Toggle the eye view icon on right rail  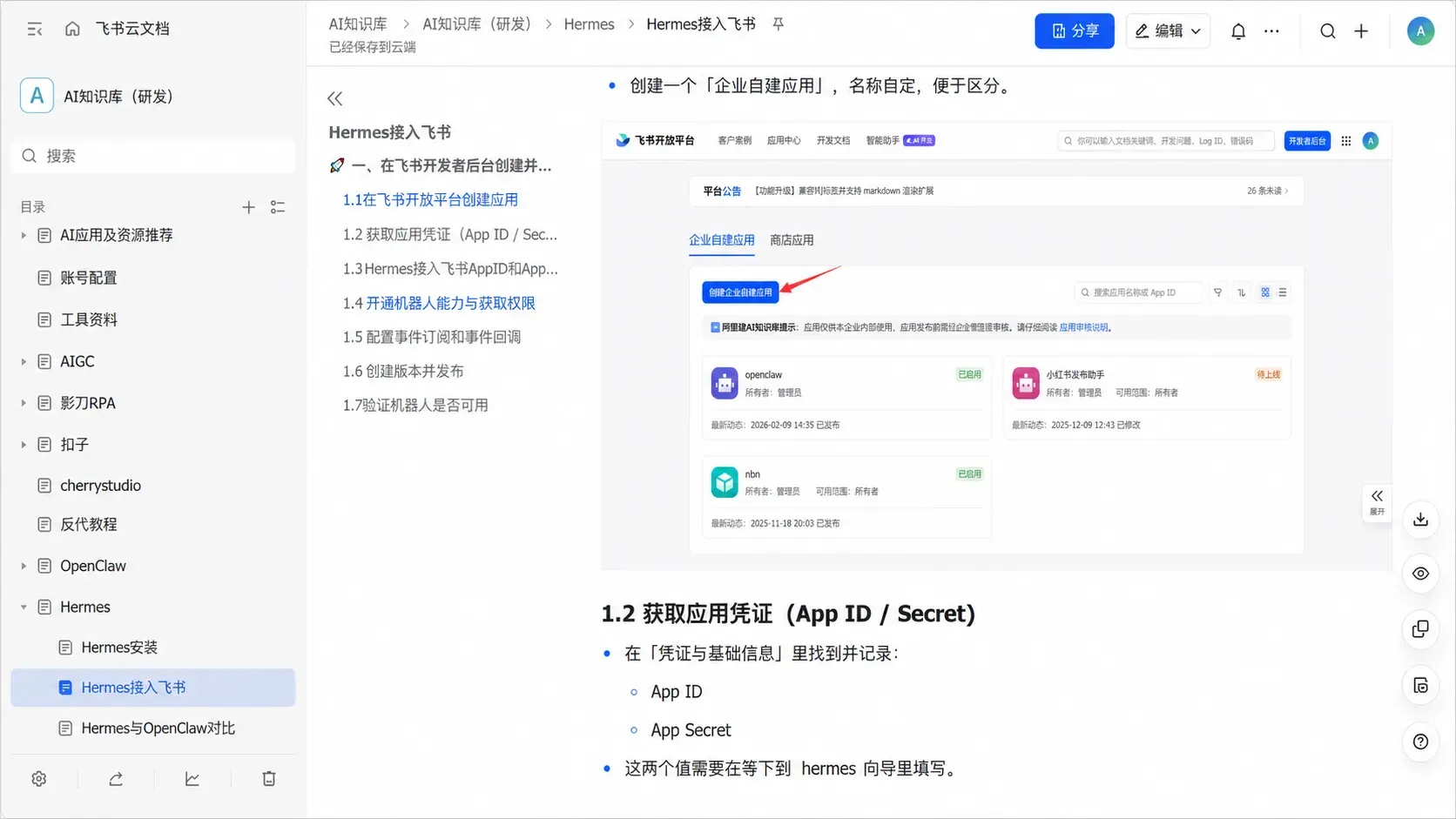(x=1420, y=574)
